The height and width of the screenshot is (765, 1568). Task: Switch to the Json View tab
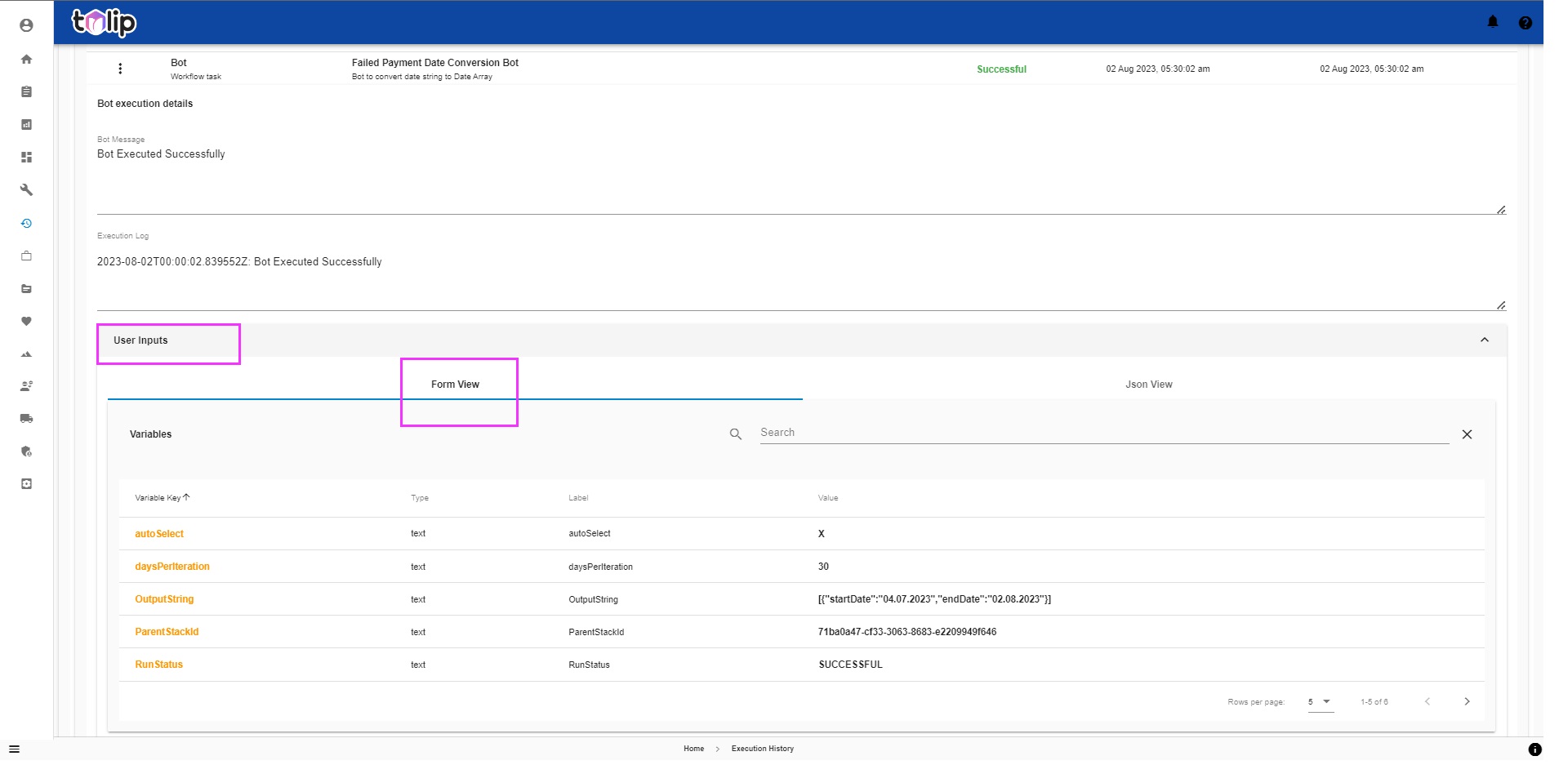click(1149, 384)
